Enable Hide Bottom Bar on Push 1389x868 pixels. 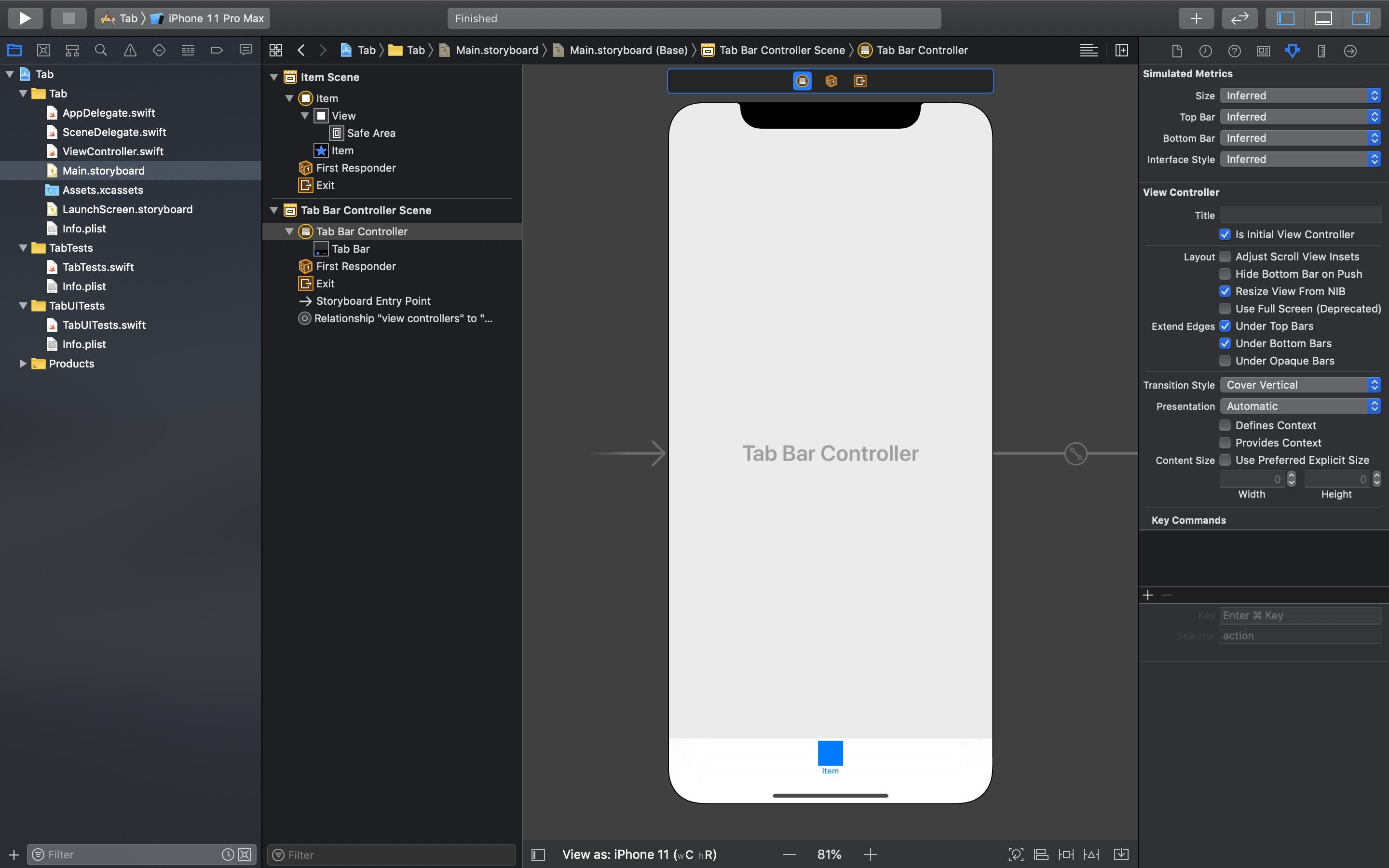pyautogui.click(x=1225, y=274)
